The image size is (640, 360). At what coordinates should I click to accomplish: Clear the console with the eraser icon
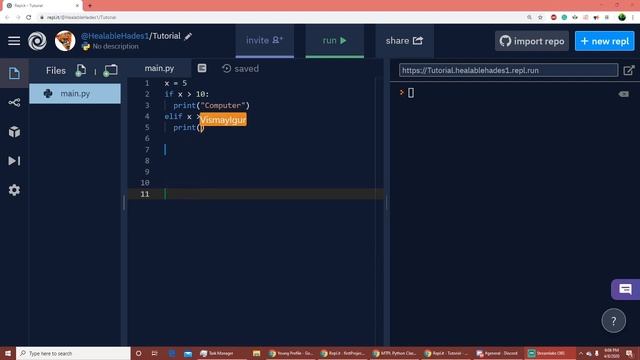tap(623, 94)
